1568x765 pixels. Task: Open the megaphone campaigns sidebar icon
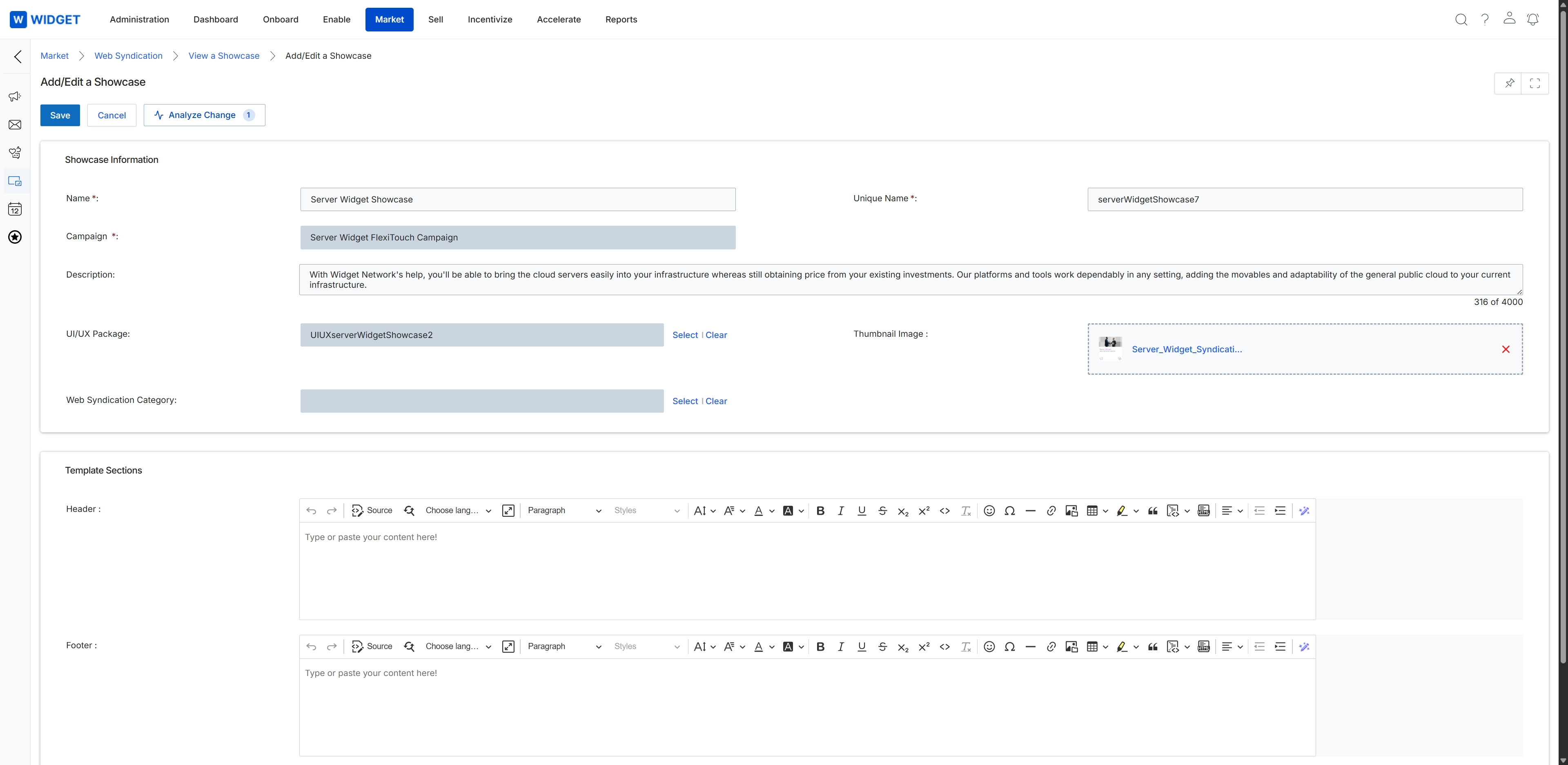click(x=15, y=97)
